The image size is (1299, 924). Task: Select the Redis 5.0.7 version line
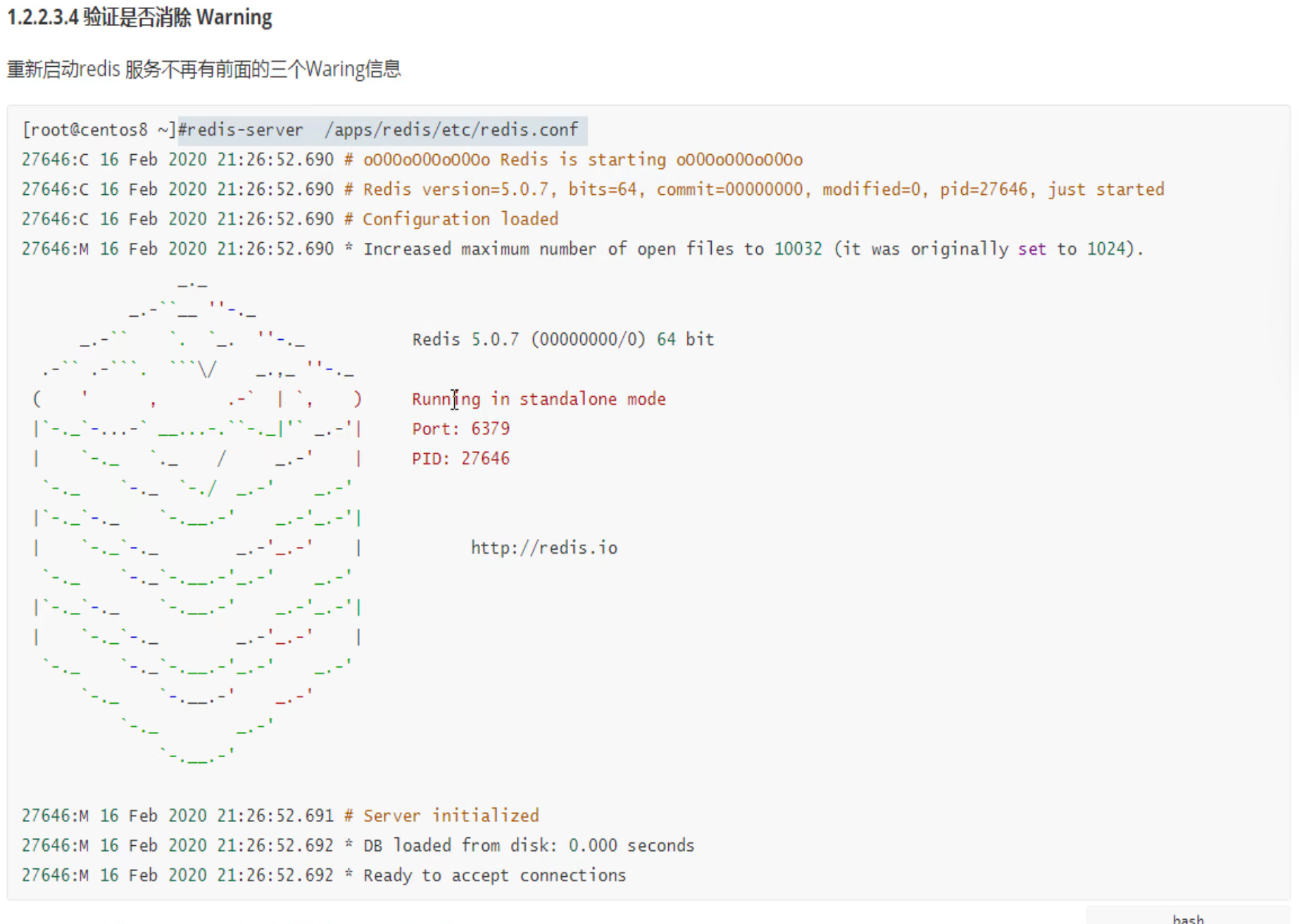tap(563, 339)
